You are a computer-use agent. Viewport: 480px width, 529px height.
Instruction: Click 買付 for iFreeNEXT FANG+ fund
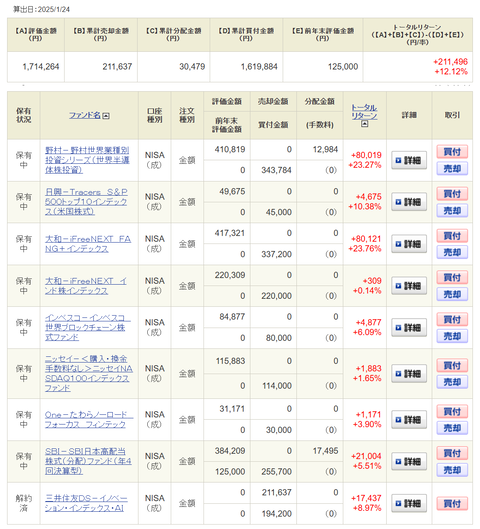452,235
